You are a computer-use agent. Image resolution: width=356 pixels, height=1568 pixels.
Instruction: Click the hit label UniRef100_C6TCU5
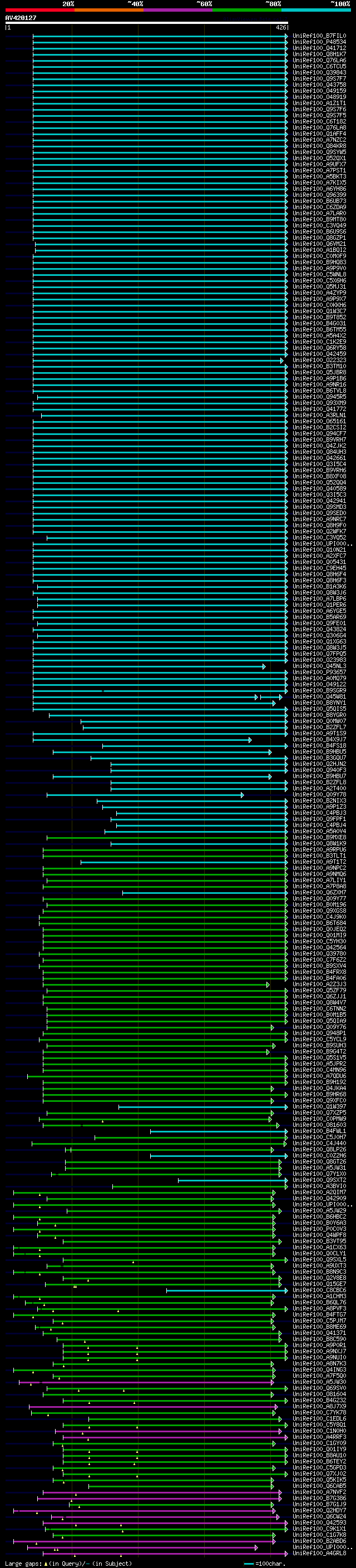319,66
